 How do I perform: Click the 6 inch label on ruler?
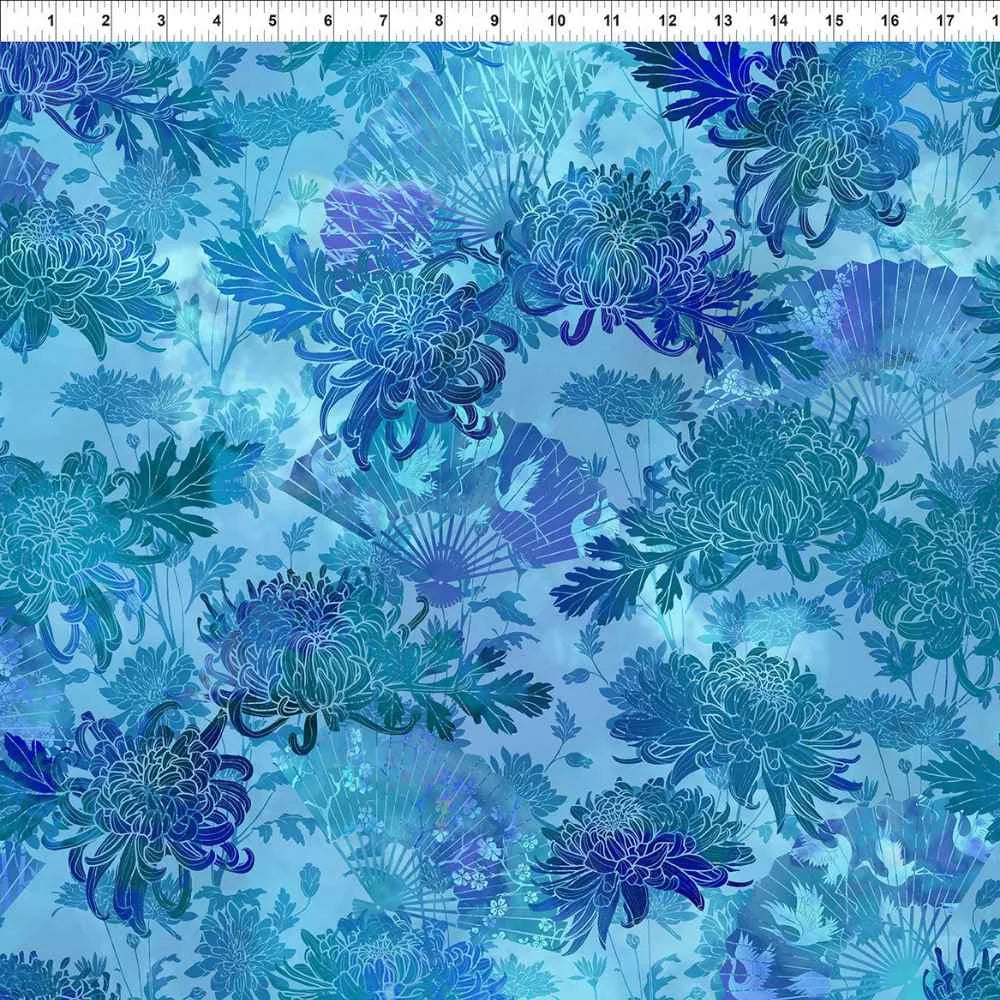[328, 20]
